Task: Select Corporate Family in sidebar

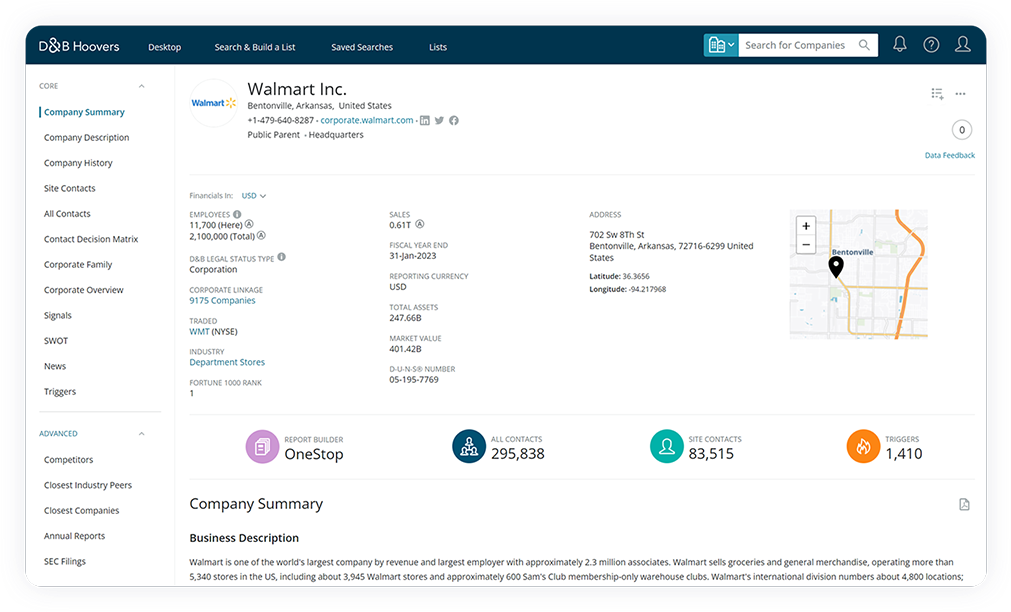Action: (x=78, y=265)
